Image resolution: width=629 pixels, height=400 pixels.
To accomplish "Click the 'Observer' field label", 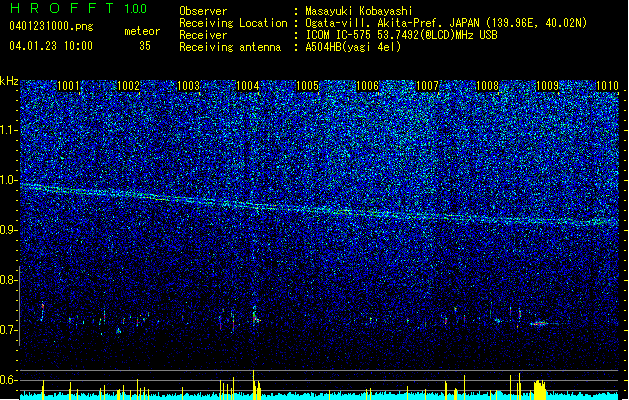I will [203, 11].
